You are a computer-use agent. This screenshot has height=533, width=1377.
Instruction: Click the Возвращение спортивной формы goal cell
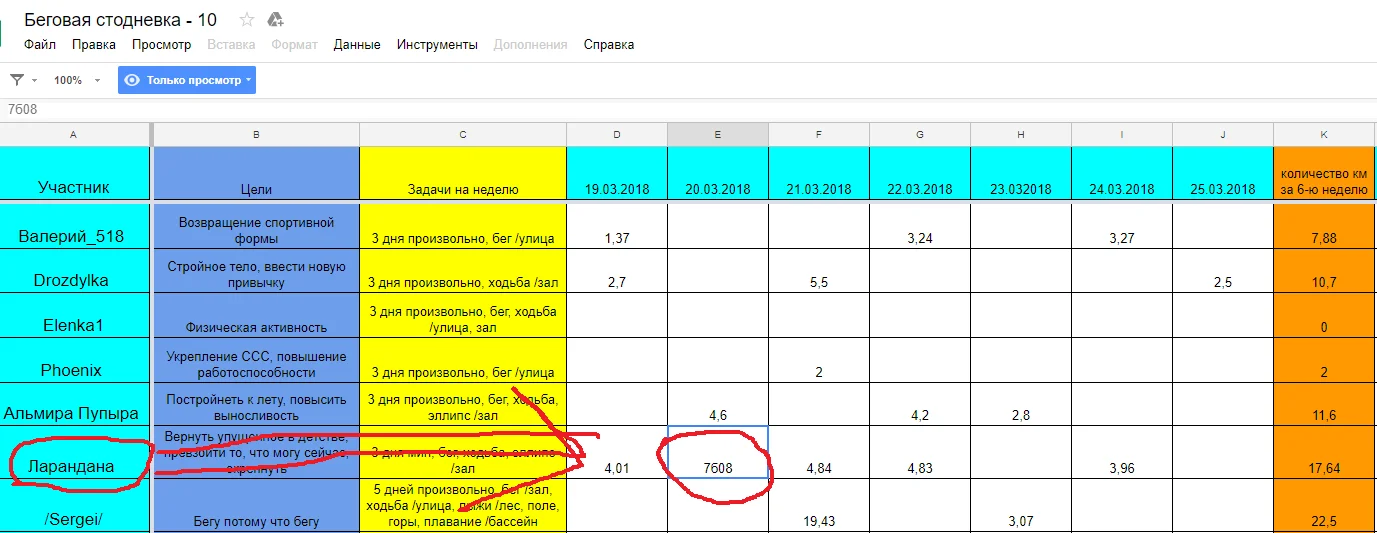[257, 226]
